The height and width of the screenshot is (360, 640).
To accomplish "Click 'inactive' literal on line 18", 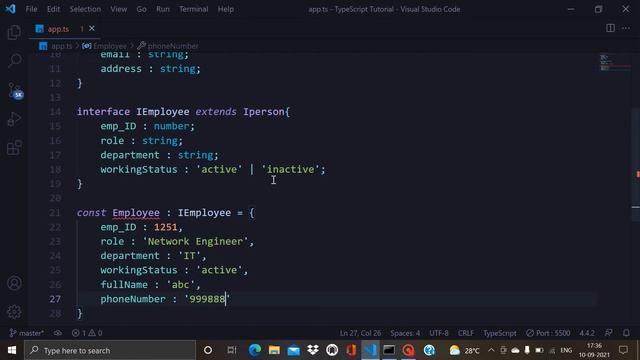I will point(290,169).
